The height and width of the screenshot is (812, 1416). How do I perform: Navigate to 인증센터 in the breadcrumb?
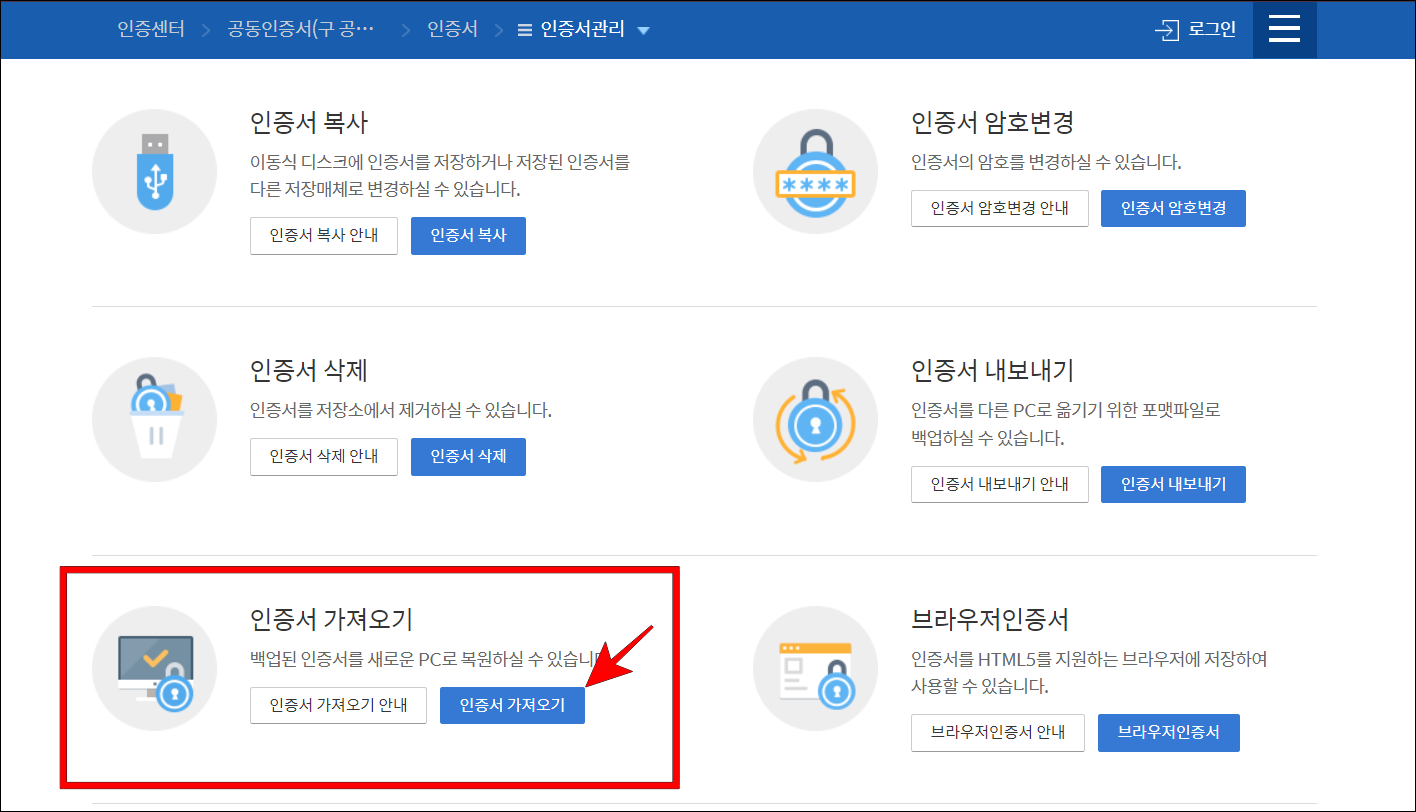pyautogui.click(x=151, y=29)
